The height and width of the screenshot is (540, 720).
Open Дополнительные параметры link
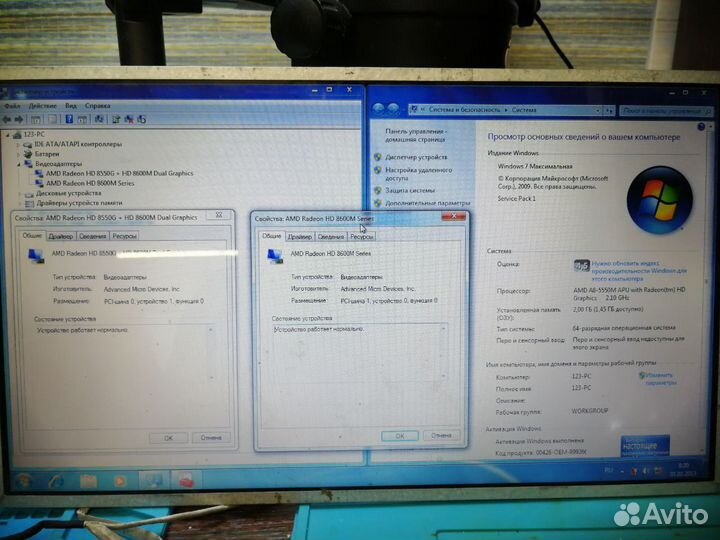click(428, 203)
